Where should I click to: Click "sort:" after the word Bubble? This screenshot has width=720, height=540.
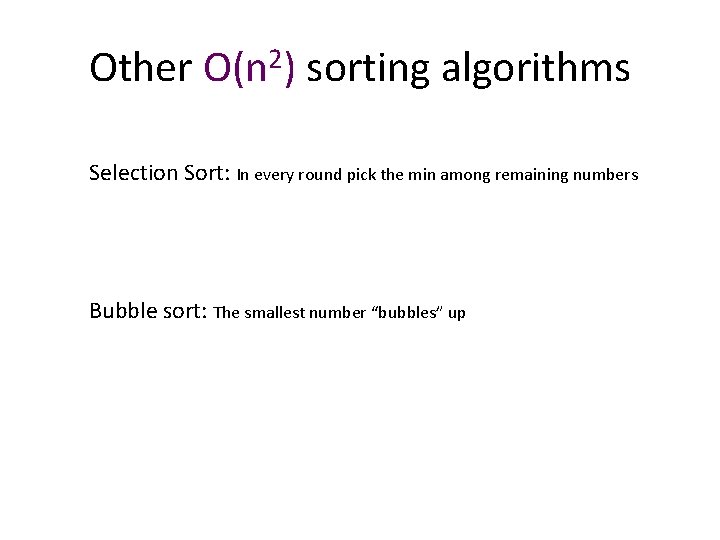click(x=184, y=311)
